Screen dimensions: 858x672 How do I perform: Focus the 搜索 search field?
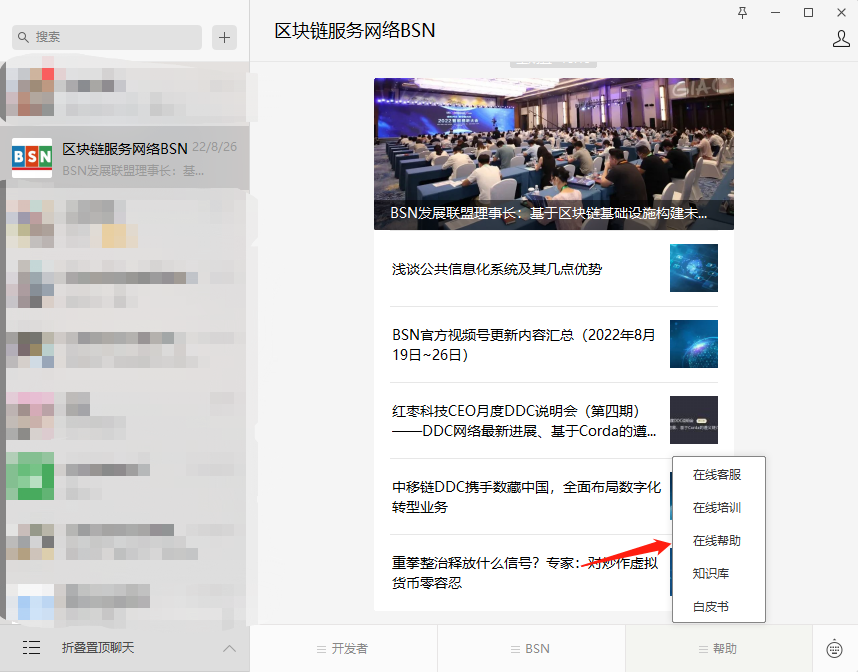[107, 37]
